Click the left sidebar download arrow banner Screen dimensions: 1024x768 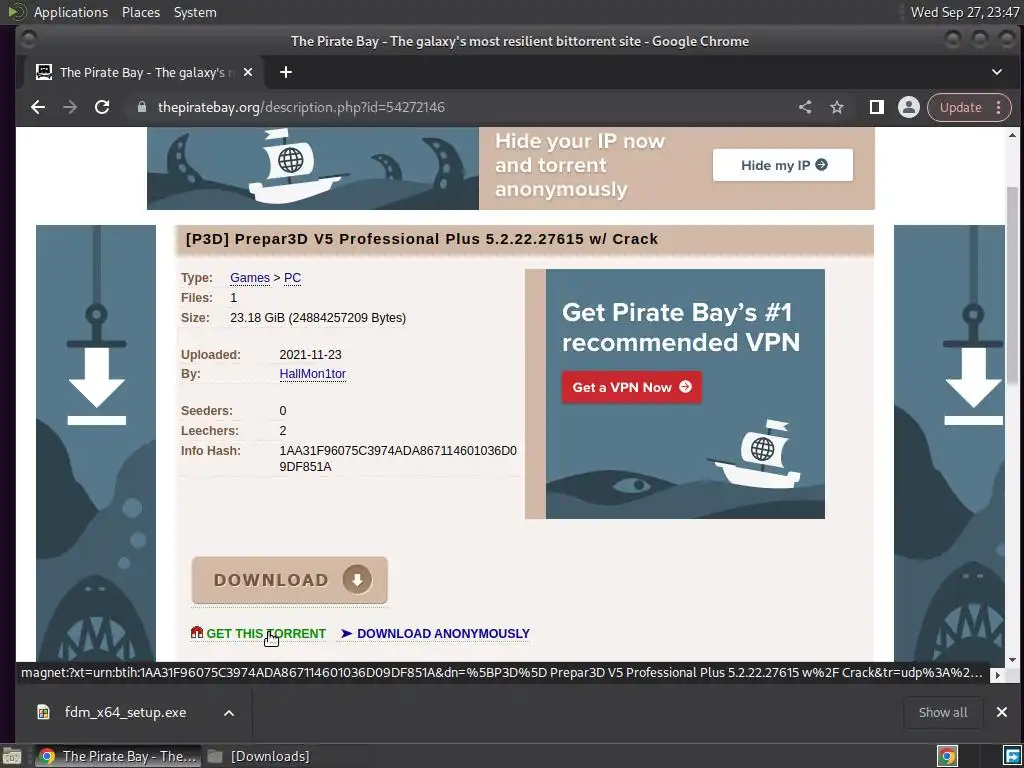coord(96,443)
